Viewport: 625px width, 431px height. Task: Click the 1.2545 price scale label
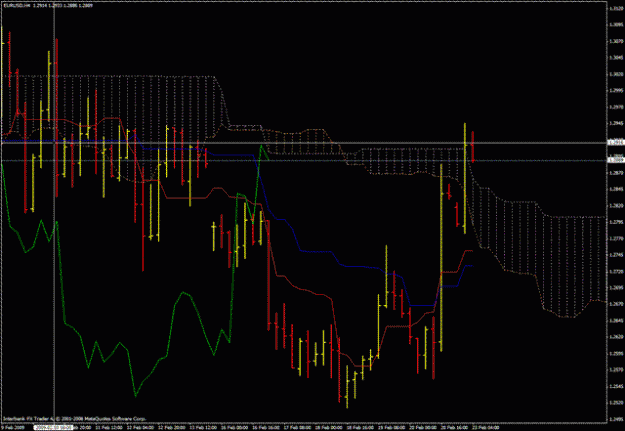point(615,386)
